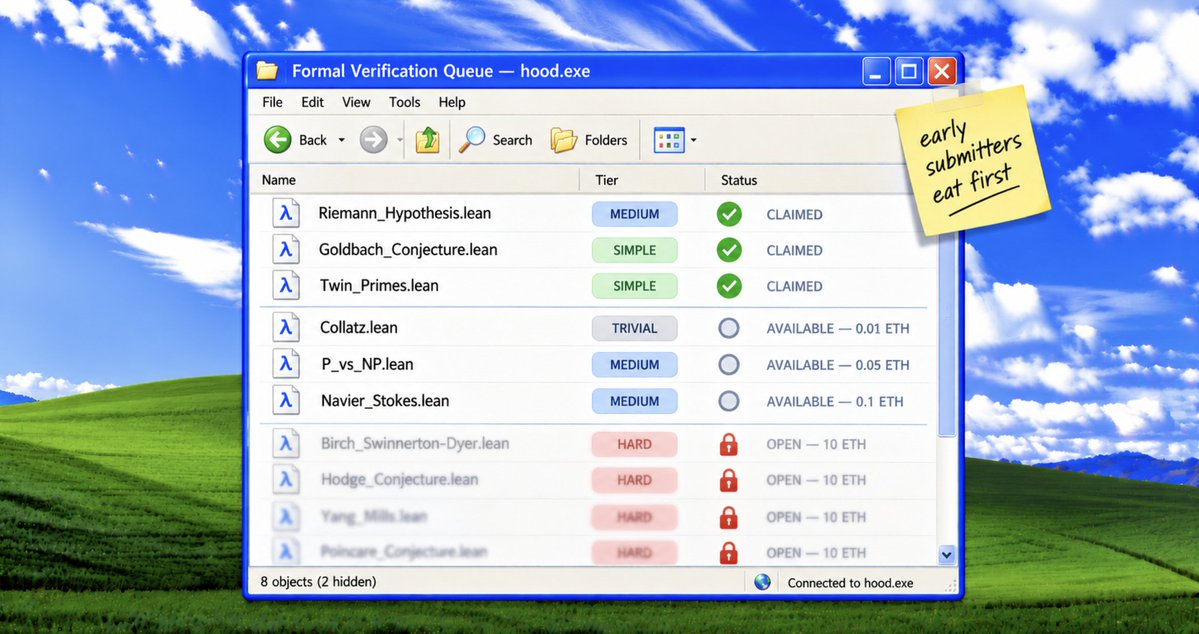Select the P_vs_NP.lean file icon
Viewport: 1199px width, 634px height.
(x=286, y=365)
